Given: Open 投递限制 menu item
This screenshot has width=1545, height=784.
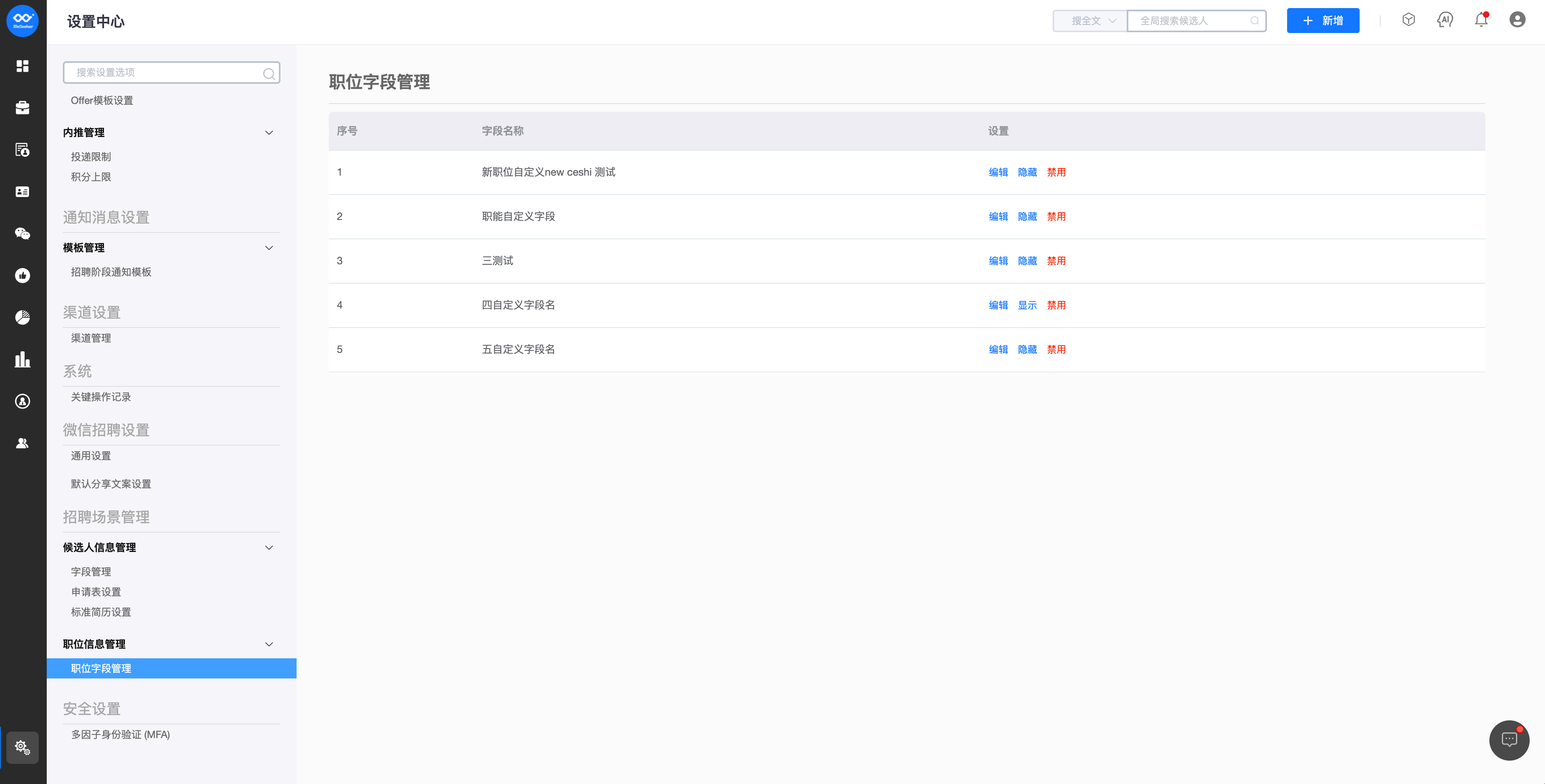Looking at the screenshot, I should (x=91, y=157).
